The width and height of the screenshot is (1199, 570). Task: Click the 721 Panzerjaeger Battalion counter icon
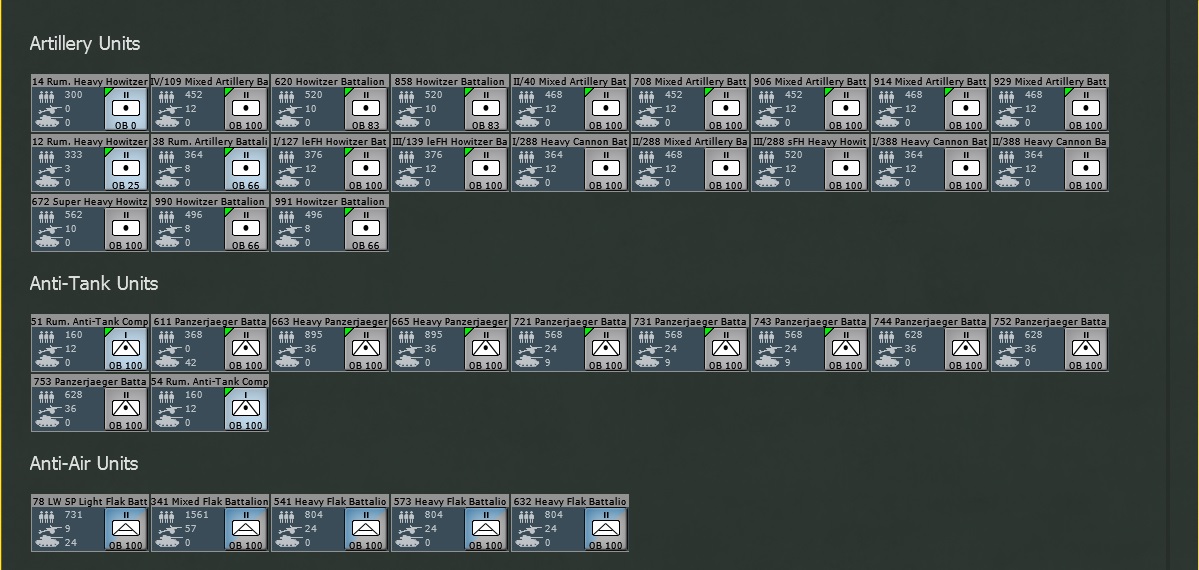click(606, 349)
